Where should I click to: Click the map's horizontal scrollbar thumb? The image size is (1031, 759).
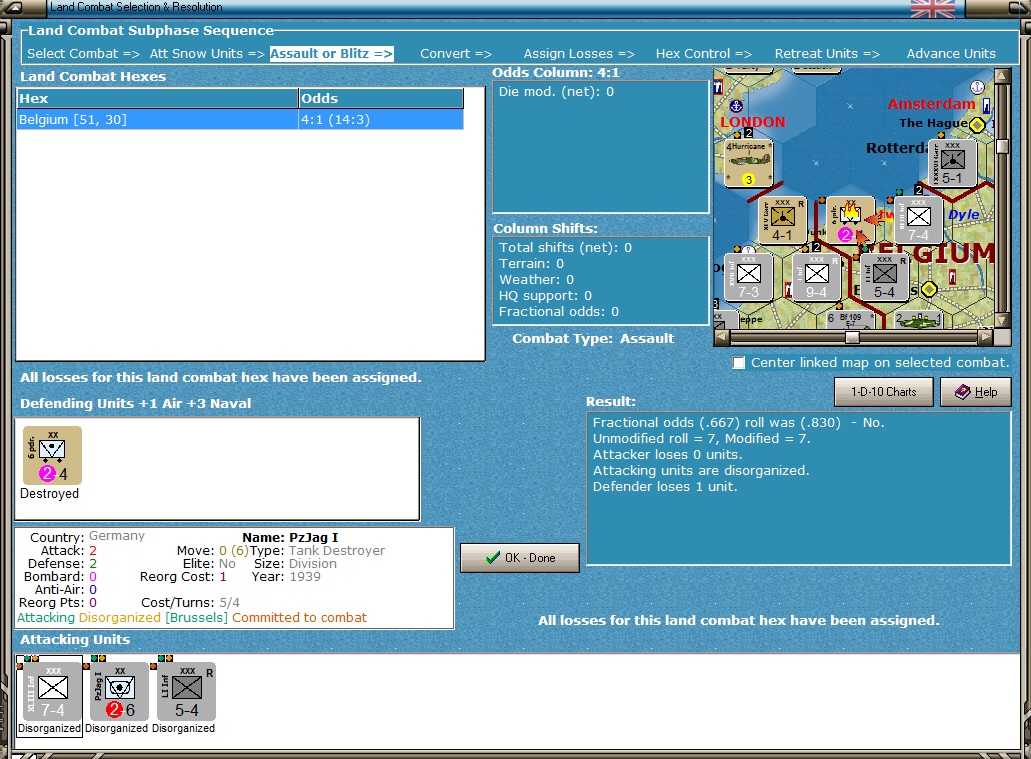pos(852,337)
